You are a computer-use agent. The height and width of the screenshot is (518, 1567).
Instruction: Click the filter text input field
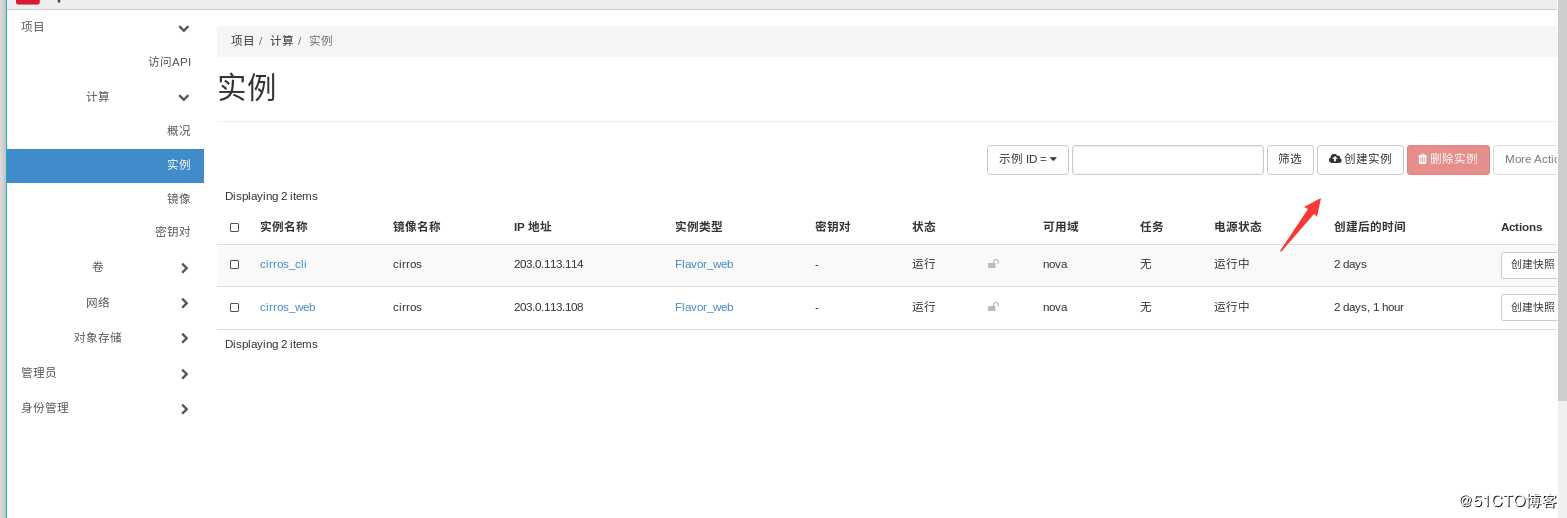coord(1168,160)
